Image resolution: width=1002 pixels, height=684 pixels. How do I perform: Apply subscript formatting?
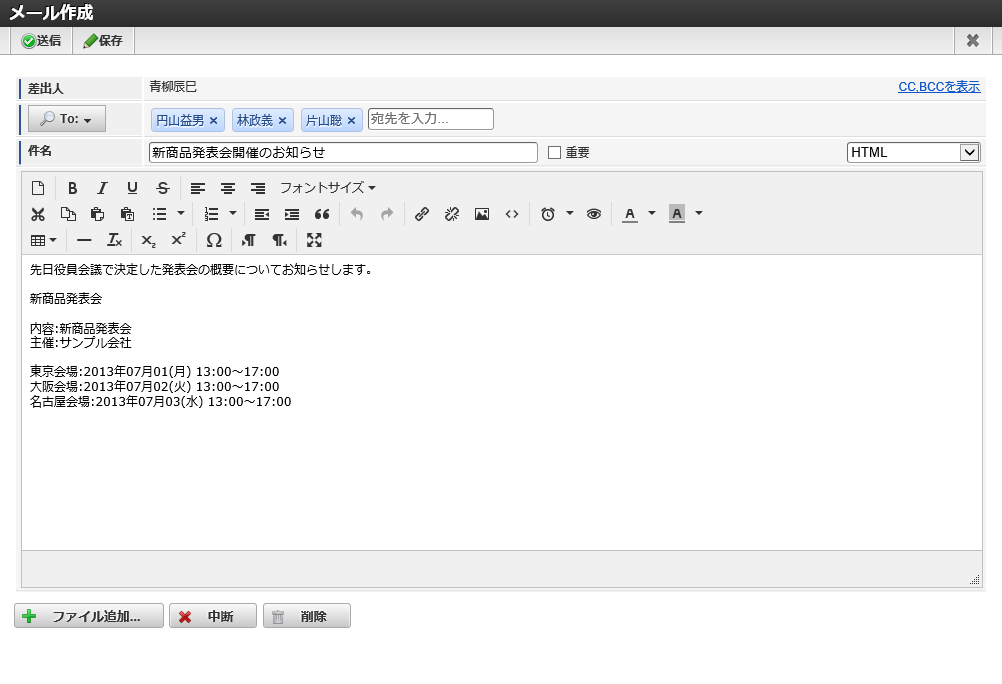pos(148,240)
